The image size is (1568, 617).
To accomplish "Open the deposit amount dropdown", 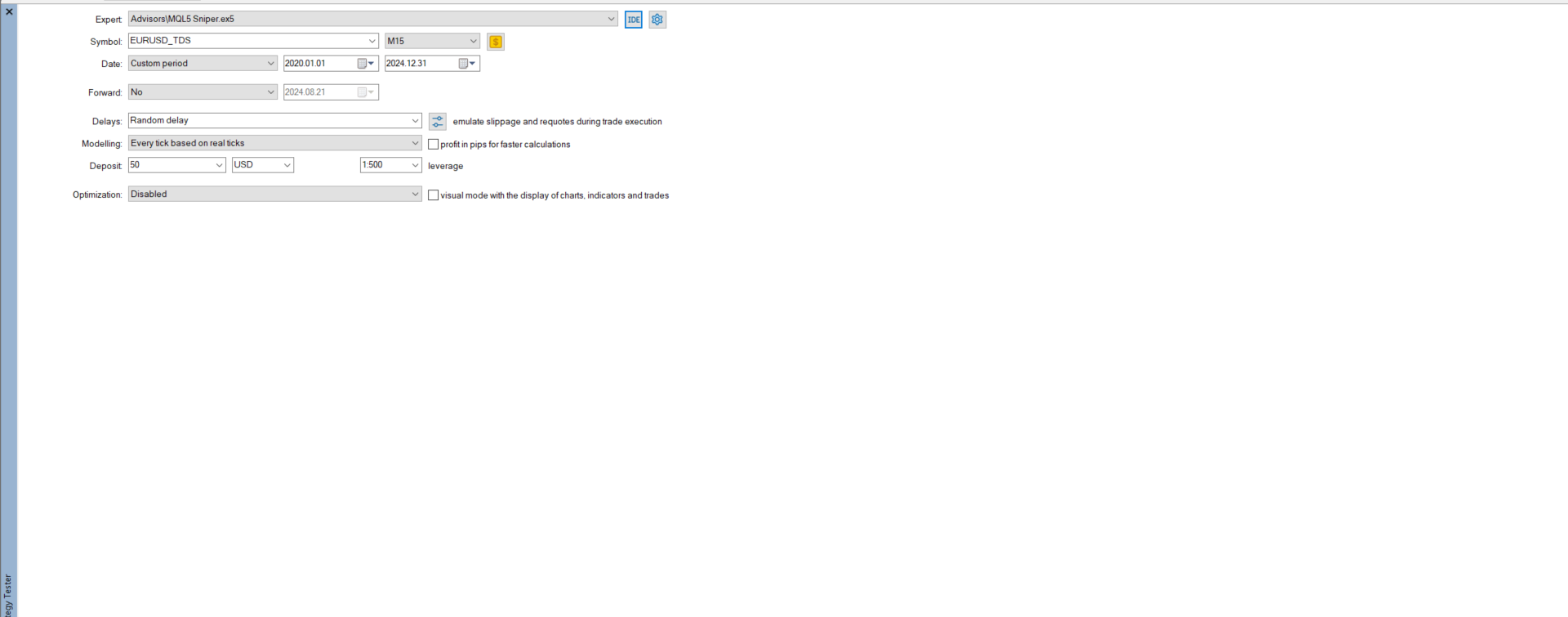I will tap(219, 165).
